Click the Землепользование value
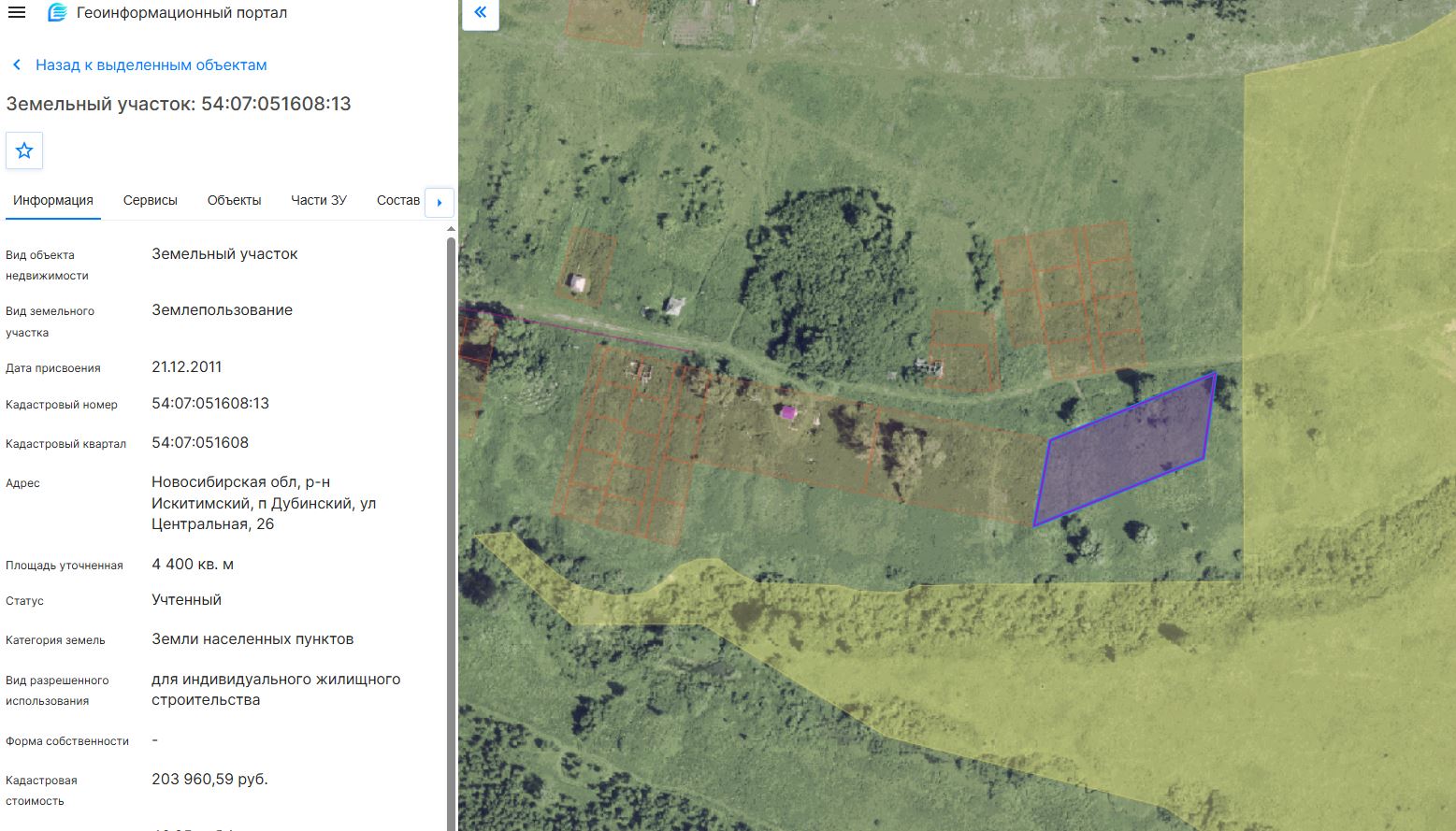The height and width of the screenshot is (831, 1456). click(x=222, y=310)
